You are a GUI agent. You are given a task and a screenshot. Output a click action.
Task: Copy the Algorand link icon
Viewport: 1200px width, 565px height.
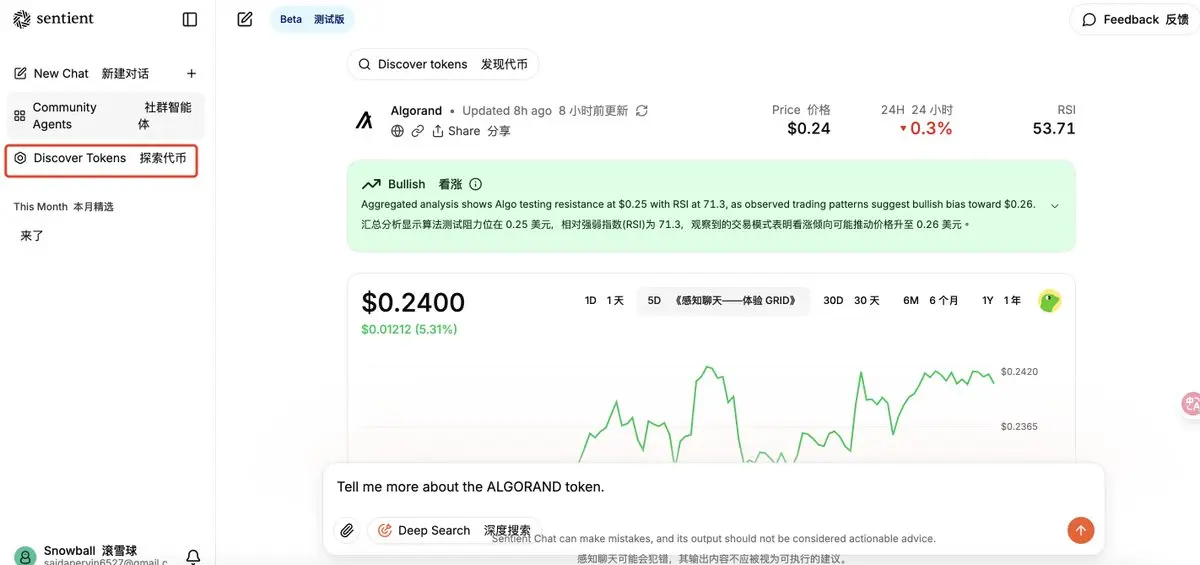coord(418,131)
